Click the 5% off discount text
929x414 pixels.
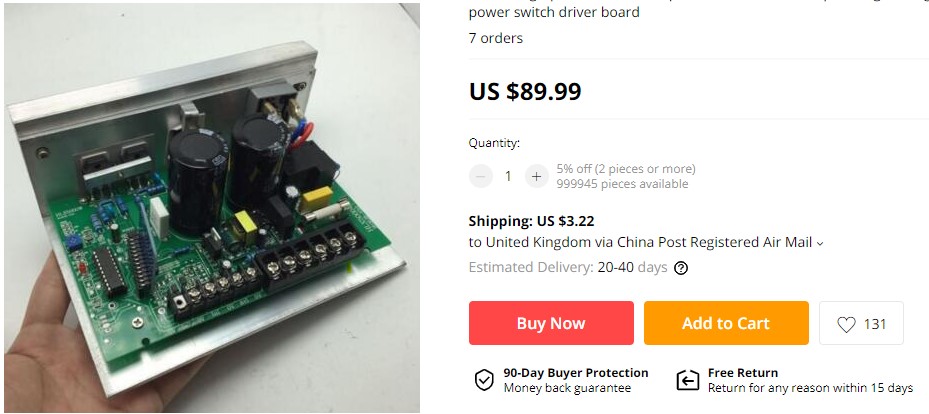(x=626, y=169)
